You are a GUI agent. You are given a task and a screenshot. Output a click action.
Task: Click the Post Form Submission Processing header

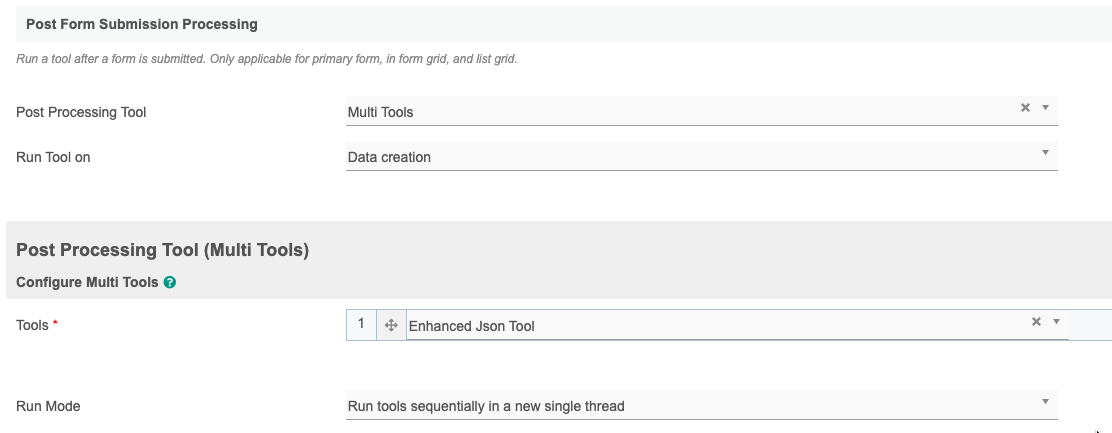(142, 24)
